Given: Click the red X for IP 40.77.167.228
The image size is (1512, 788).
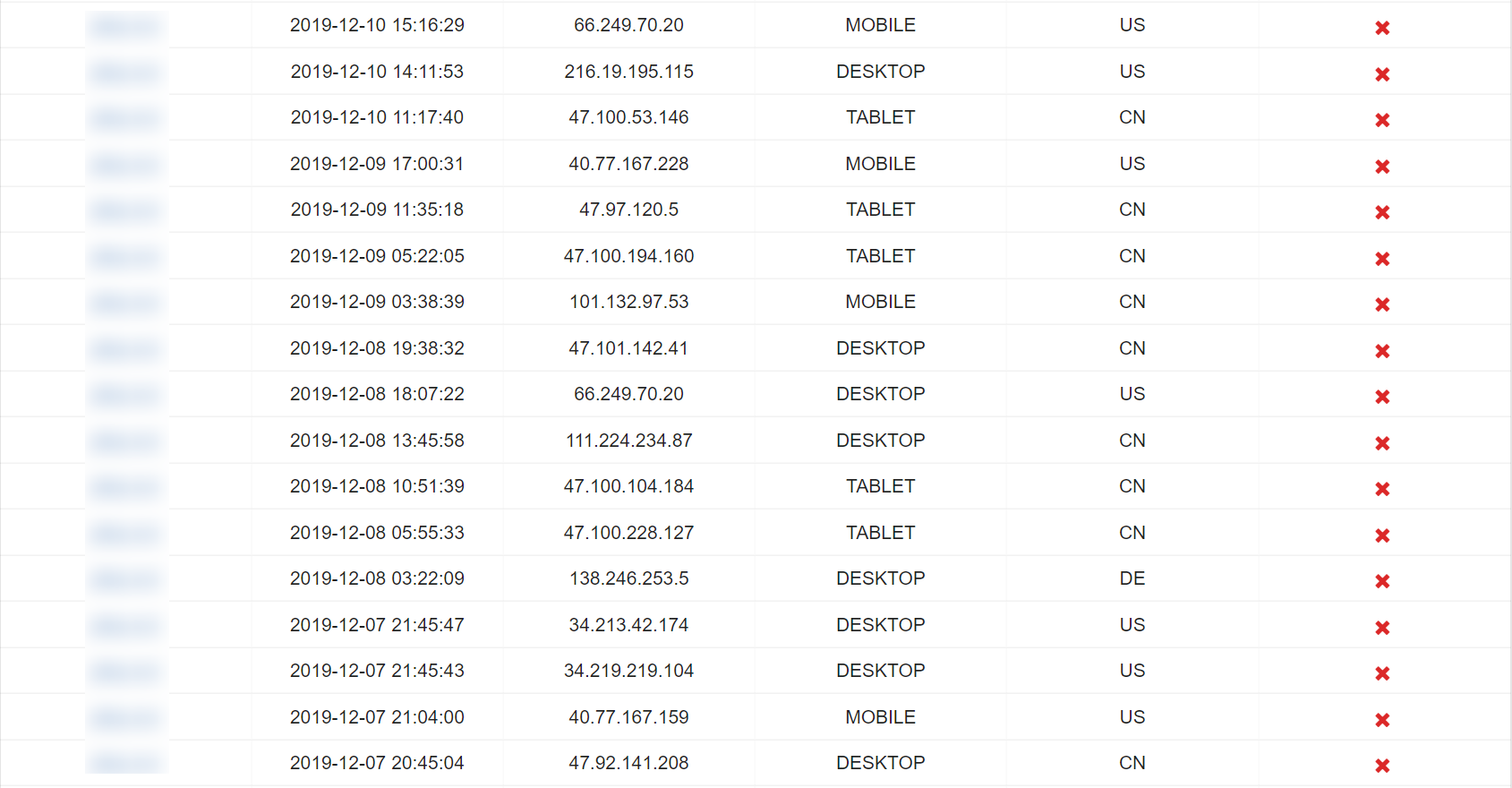Looking at the screenshot, I should pos(1382,167).
